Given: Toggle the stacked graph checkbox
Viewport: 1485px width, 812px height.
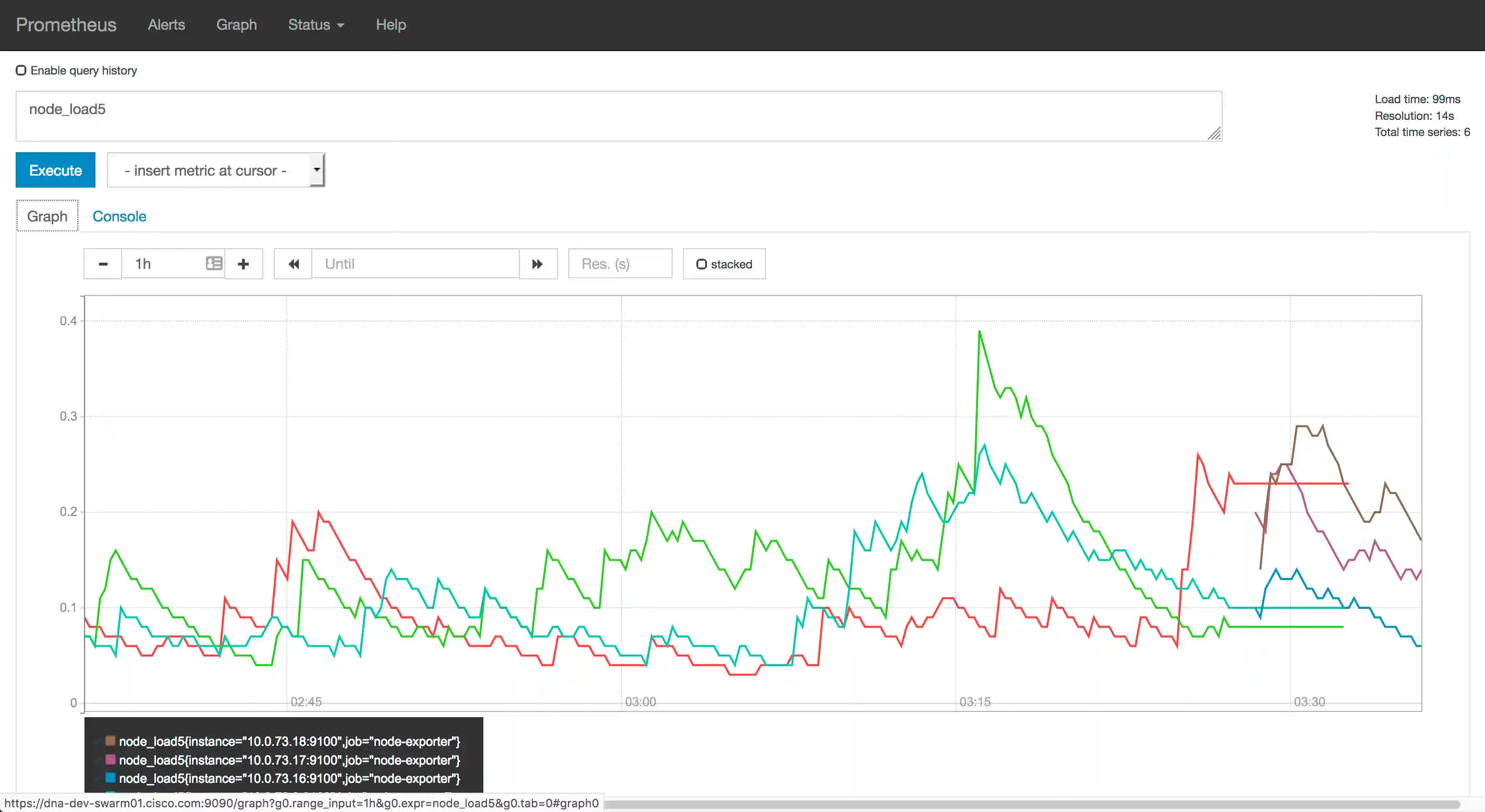Looking at the screenshot, I should coord(702,264).
